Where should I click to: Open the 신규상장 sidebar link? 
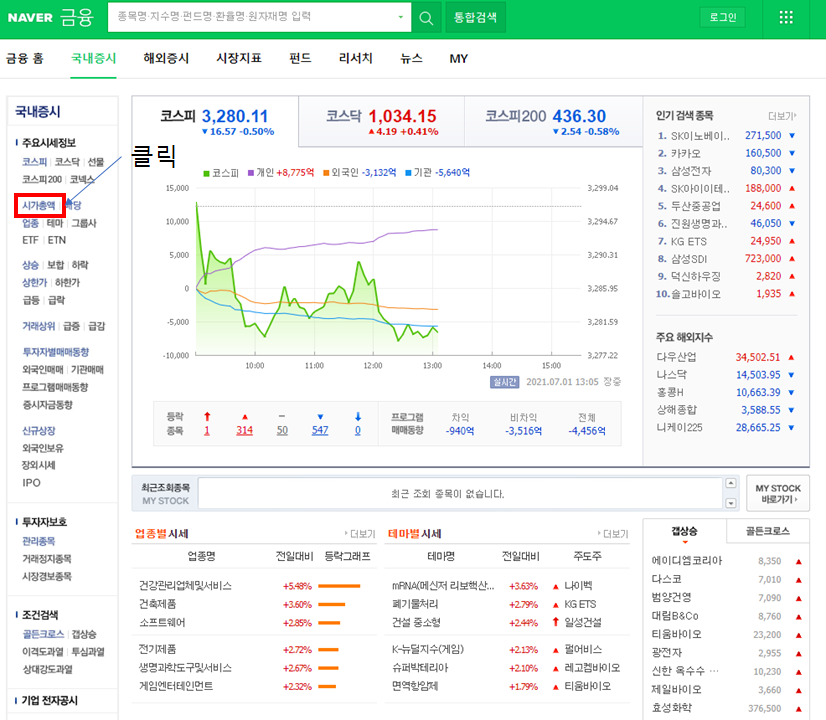(38, 431)
